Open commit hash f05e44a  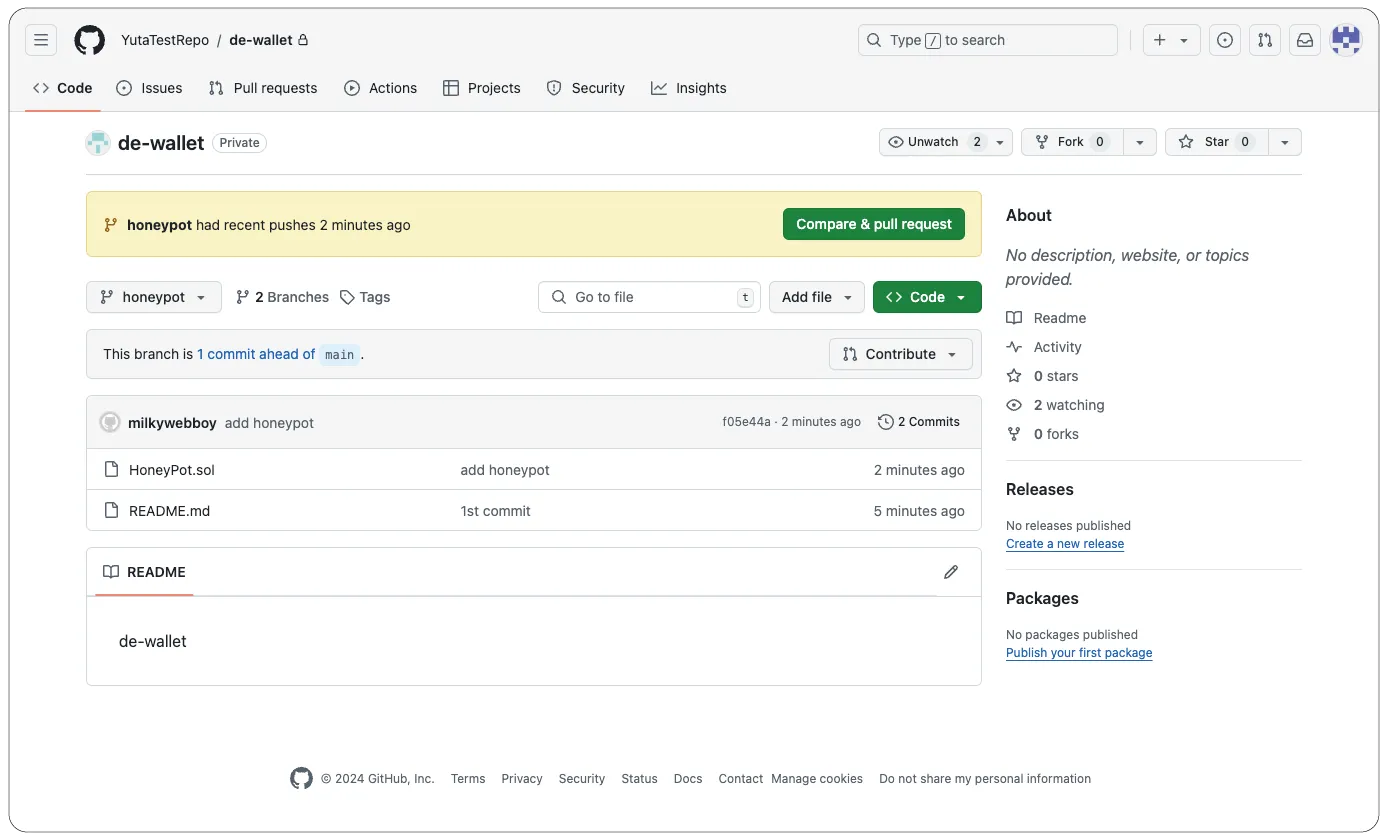tap(746, 422)
